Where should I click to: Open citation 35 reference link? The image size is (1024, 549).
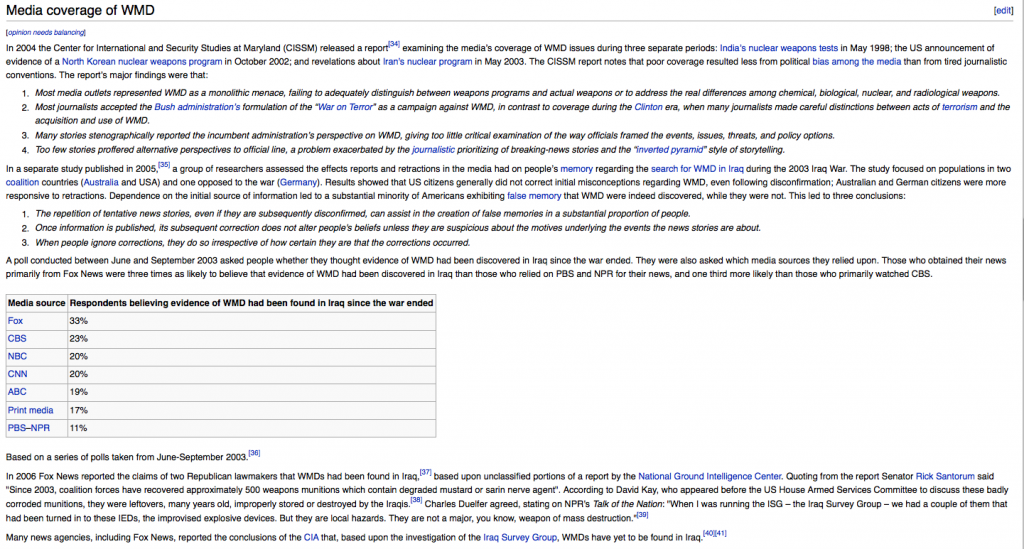pyautogui.click(x=164, y=165)
